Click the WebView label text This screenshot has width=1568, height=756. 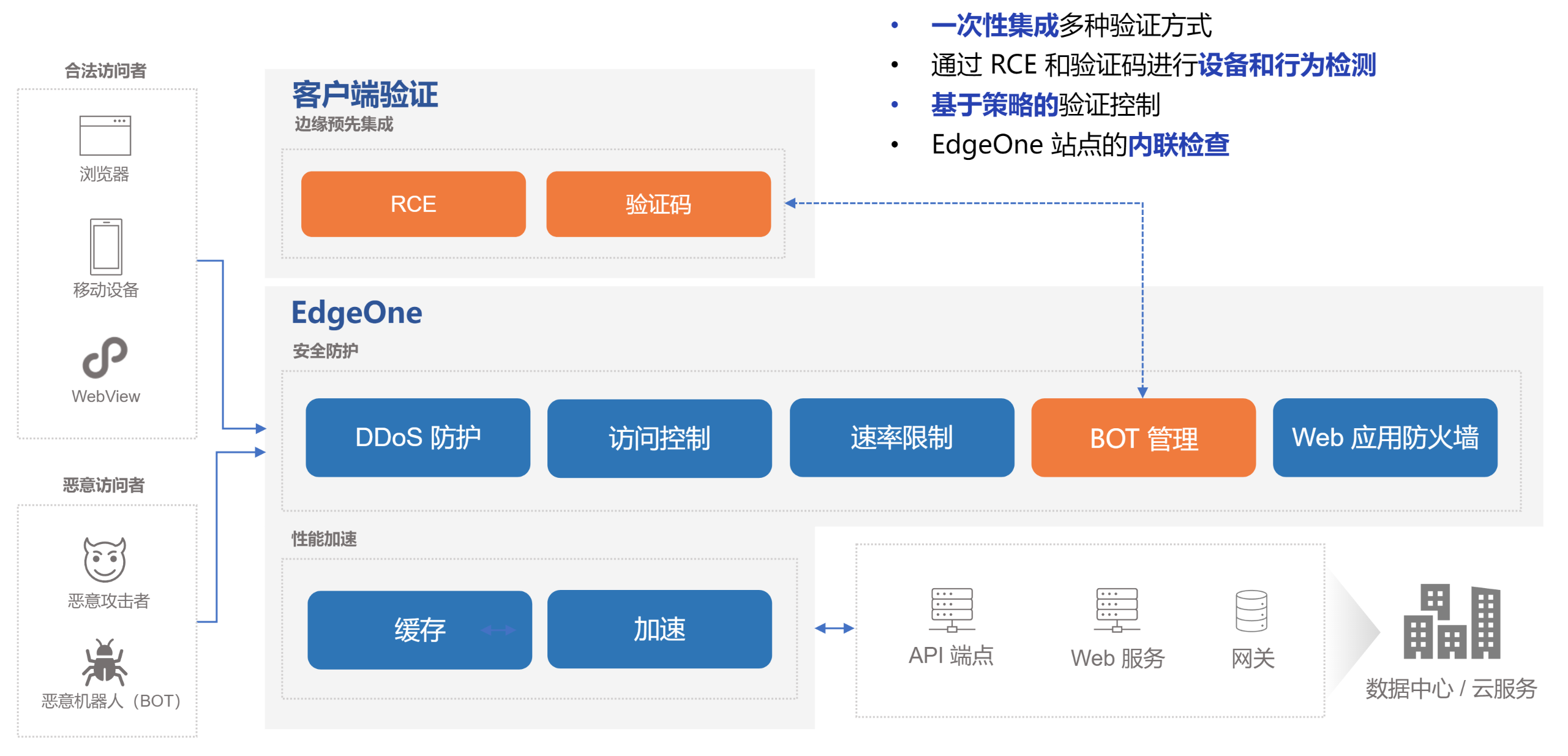tap(106, 396)
